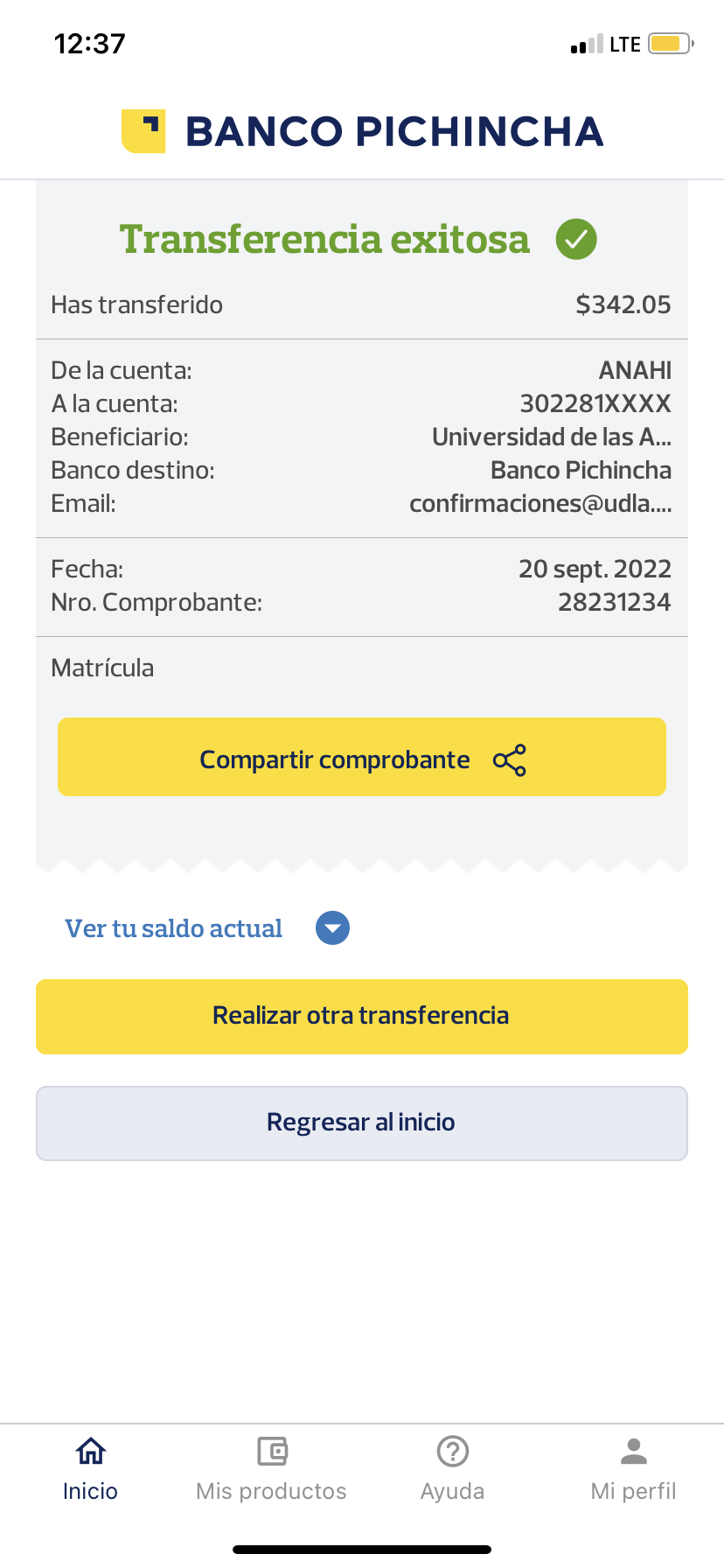
Task: Tap the Mi perfil person icon
Action: (633, 1451)
